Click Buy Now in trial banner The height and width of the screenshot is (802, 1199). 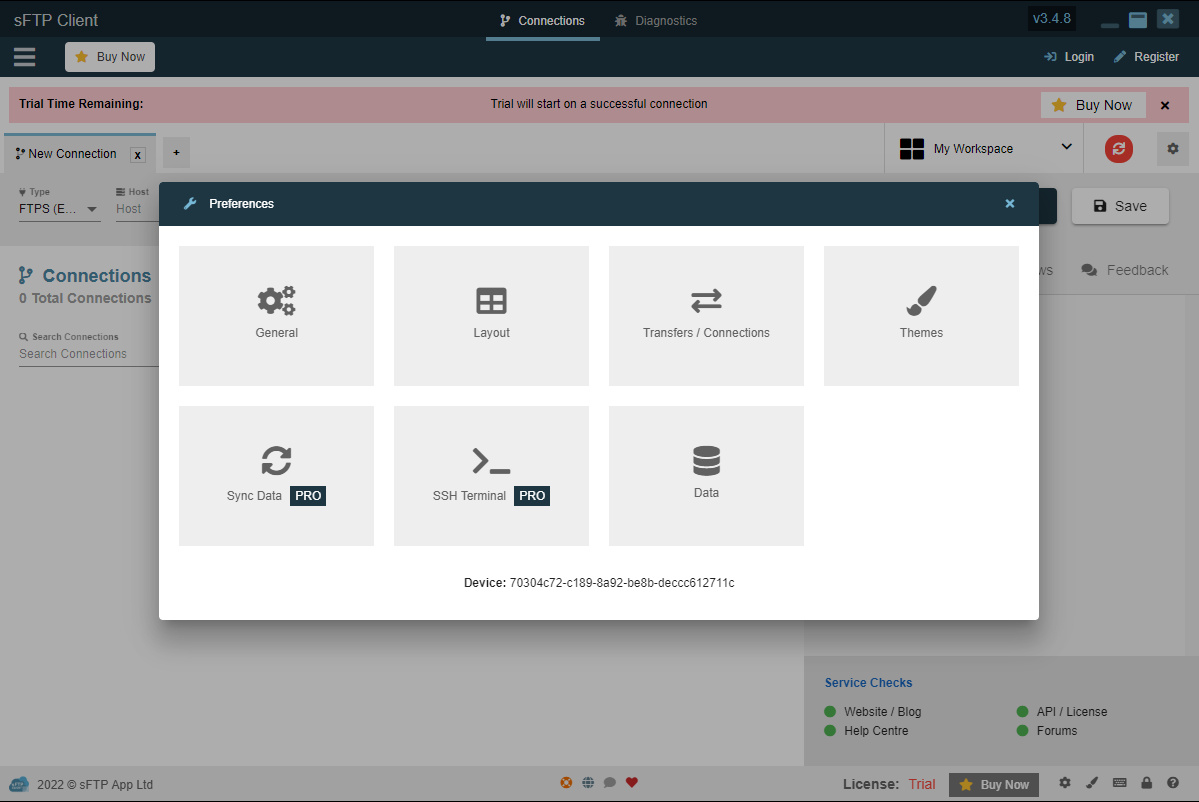(x=1093, y=105)
